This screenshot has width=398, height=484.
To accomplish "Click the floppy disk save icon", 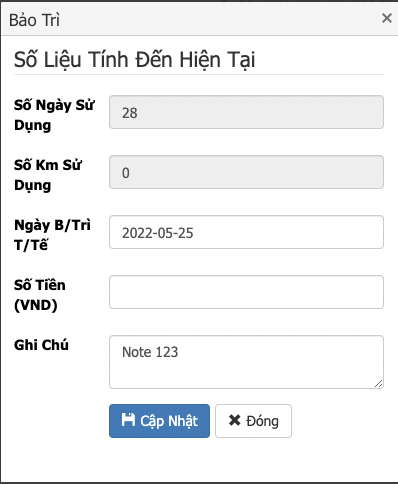I will (128, 420).
